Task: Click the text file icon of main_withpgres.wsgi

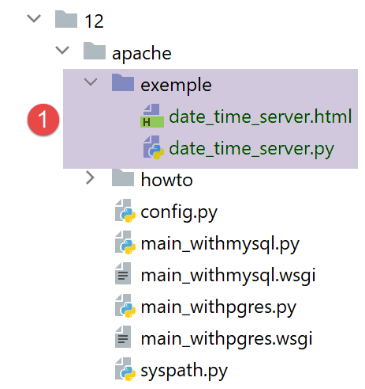Action: [123, 337]
